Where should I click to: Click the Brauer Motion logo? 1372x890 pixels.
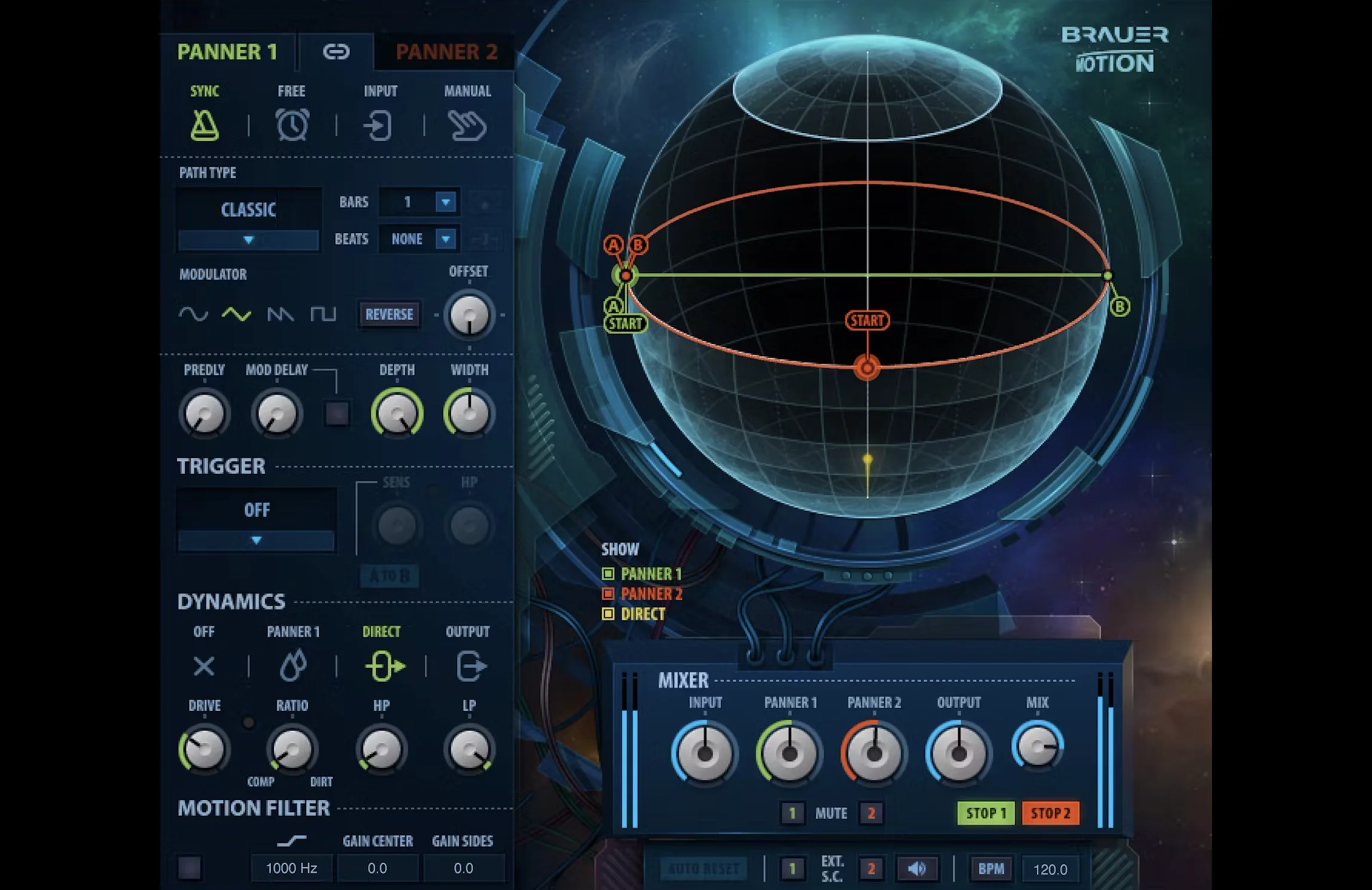(1115, 49)
